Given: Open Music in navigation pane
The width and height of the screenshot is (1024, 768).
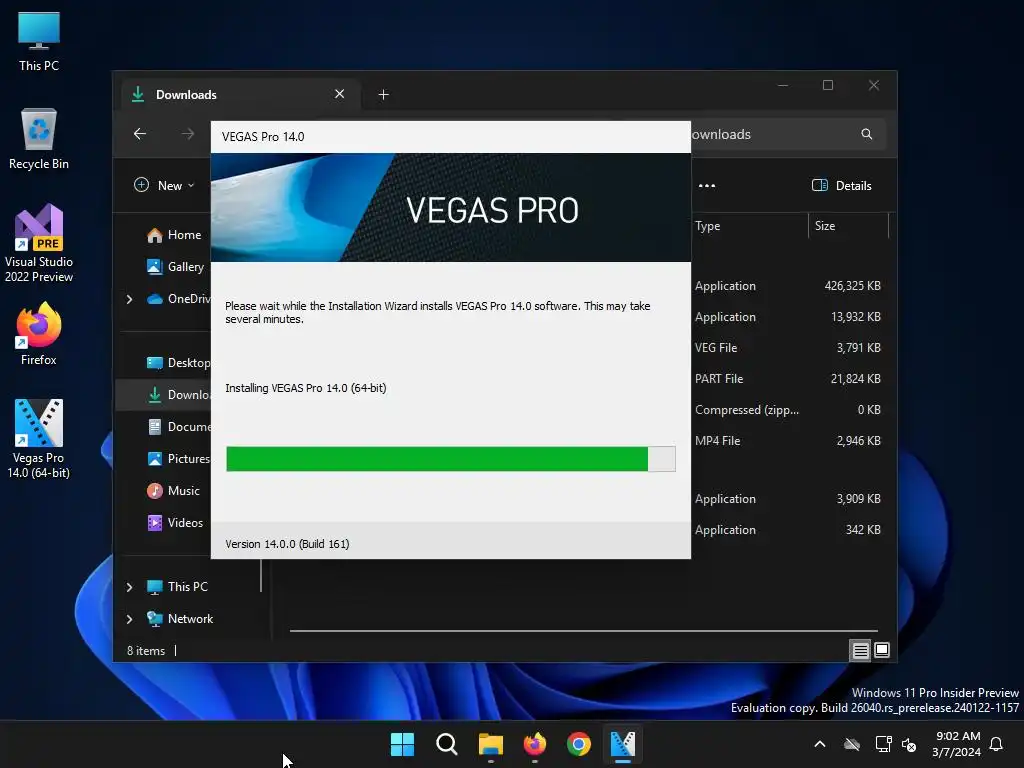Looking at the screenshot, I should click(174, 491).
